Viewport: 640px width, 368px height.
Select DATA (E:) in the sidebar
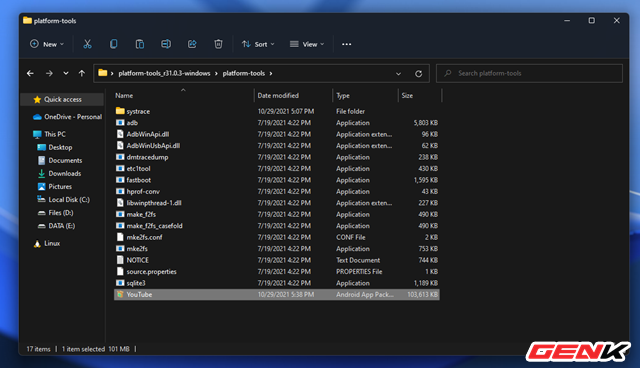click(x=62, y=226)
